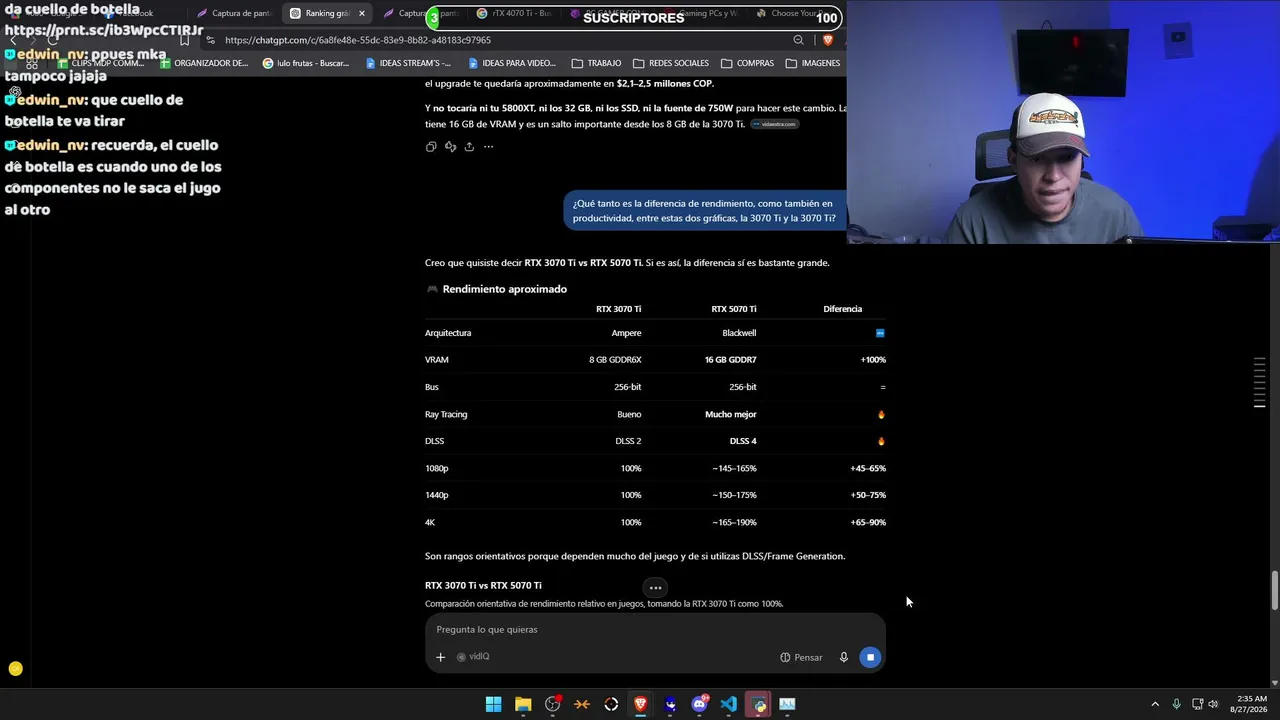The image size is (1280, 720).
Task: Open the circular ring app in the taskbar
Action: coord(611,704)
